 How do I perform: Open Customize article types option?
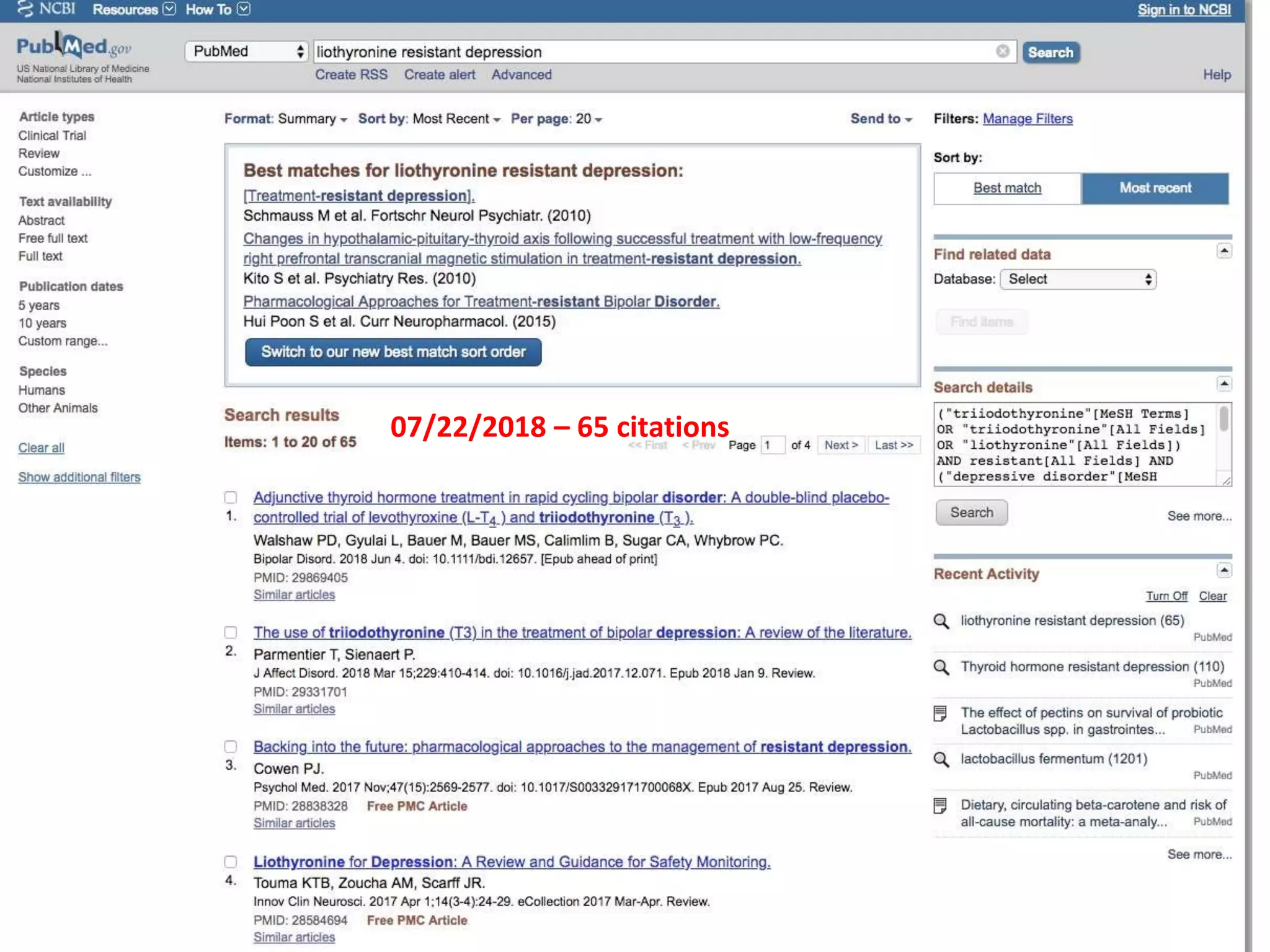(55, 172)
